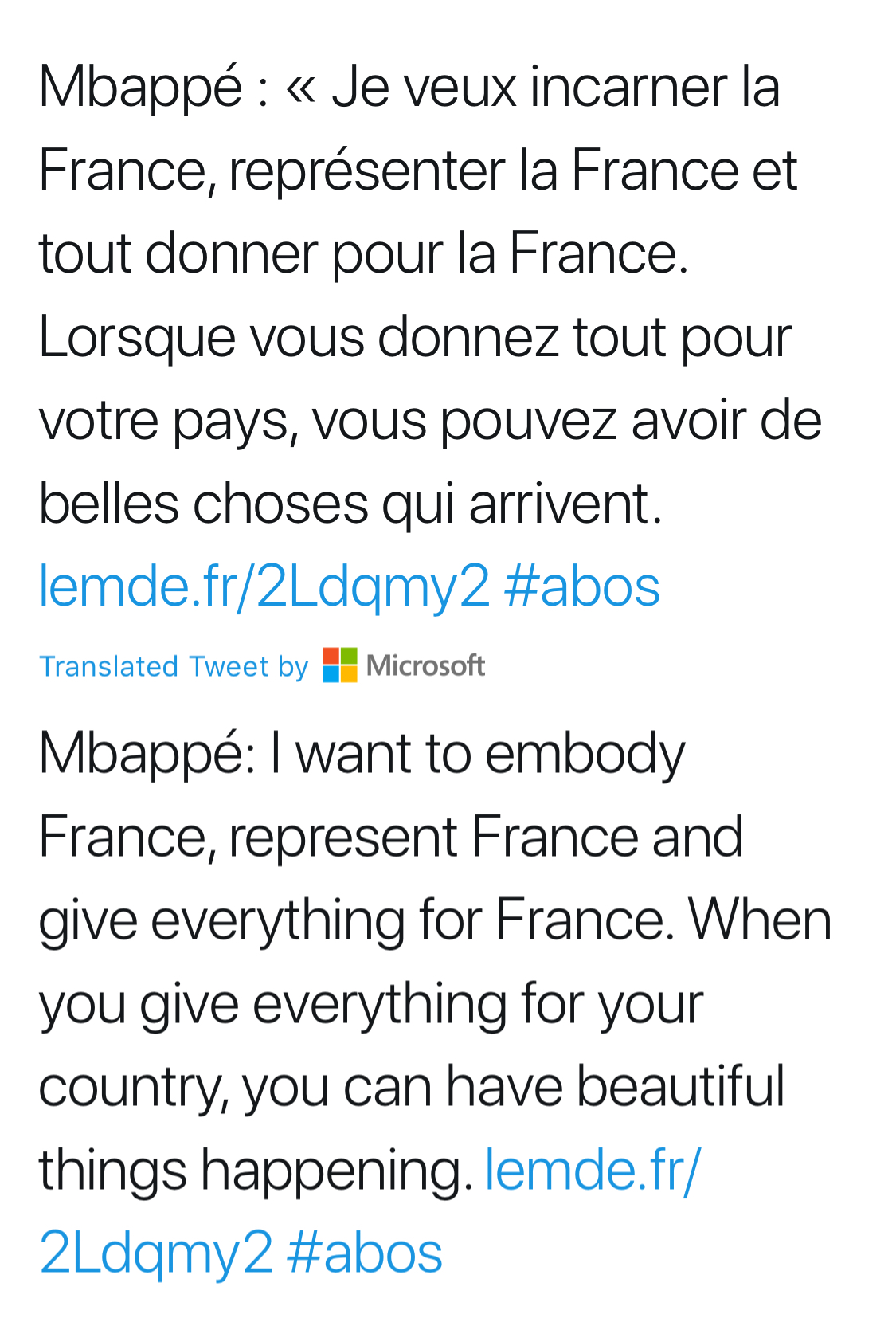Open lemde.fr/2Ldqmy2 link in French tweet
This screenshot has height=1318, width=896.
click(x=264, y=586)
